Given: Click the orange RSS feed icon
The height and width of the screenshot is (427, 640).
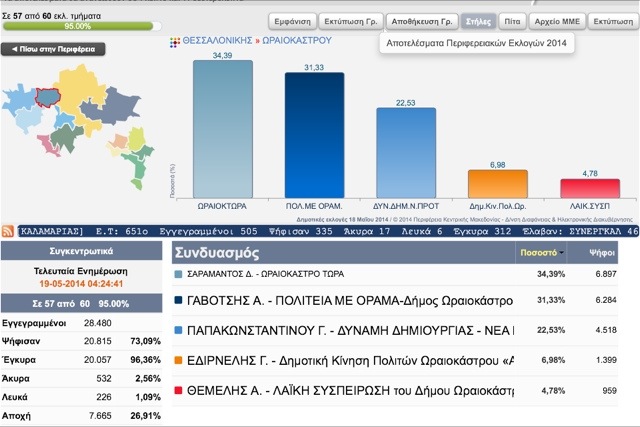Looking at the screenshot, I should (x=8, y=231).
